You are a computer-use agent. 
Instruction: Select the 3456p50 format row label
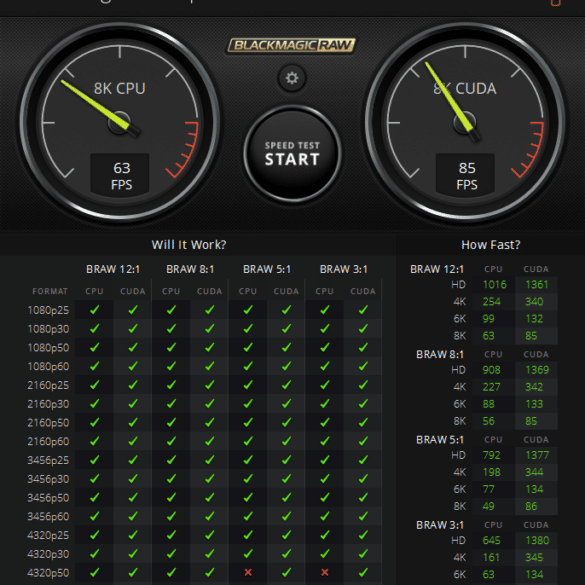click(48, 498)
